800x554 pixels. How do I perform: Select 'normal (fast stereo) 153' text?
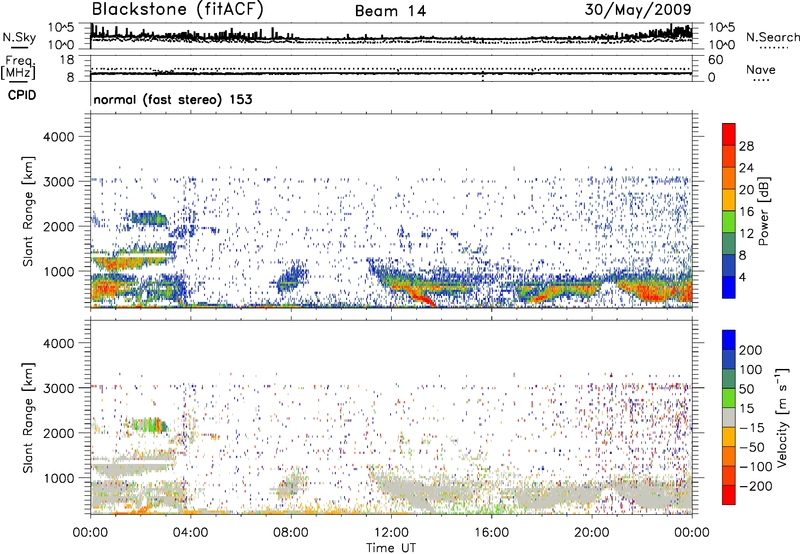point(173,99)
